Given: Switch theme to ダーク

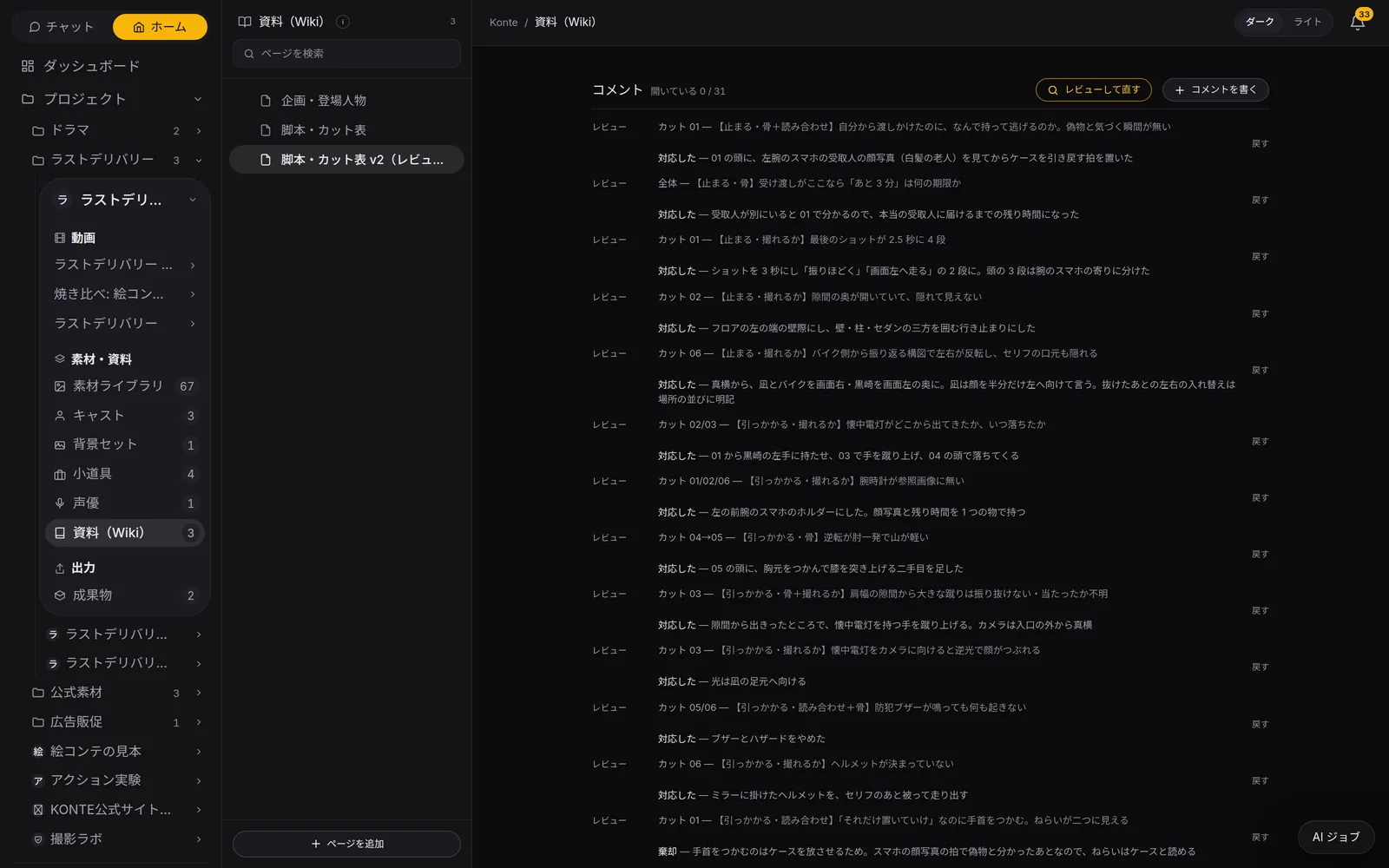Looking at the screenshot, I should click(x=1260, y=23).
